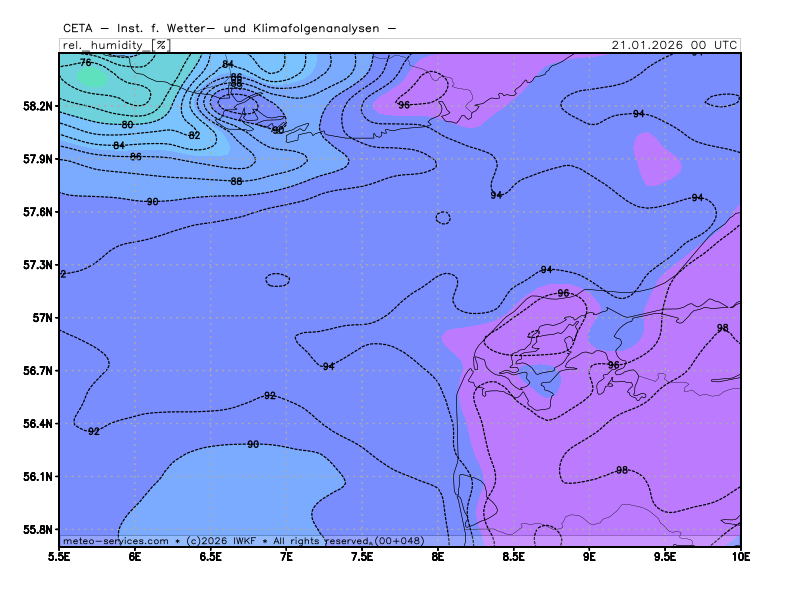Click the boxed % unit symbol
800x600 pixels.
click(160, 45)
